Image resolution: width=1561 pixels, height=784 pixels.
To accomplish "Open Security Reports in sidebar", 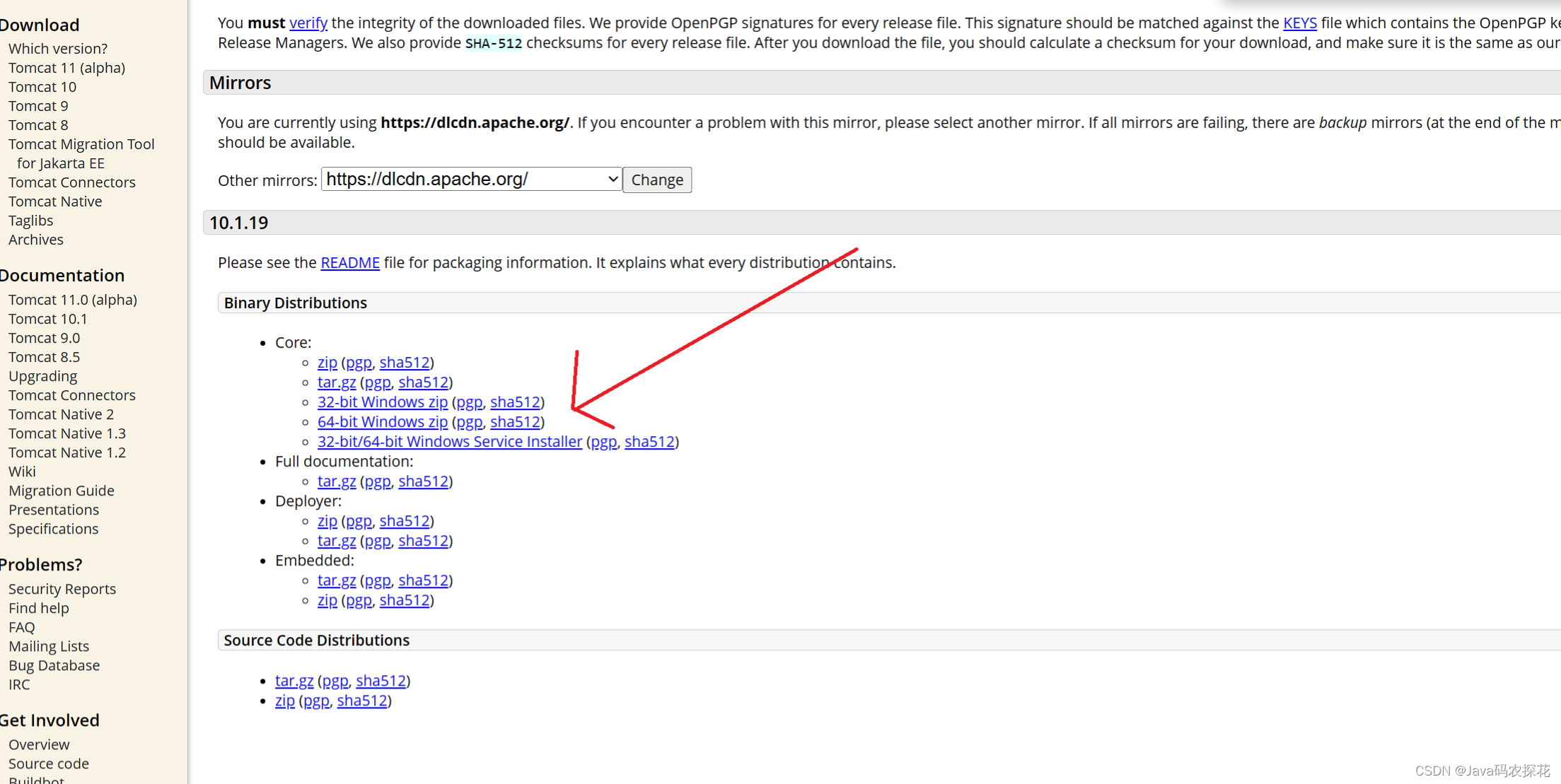I will pyautogui.click(x=62, y=589).
